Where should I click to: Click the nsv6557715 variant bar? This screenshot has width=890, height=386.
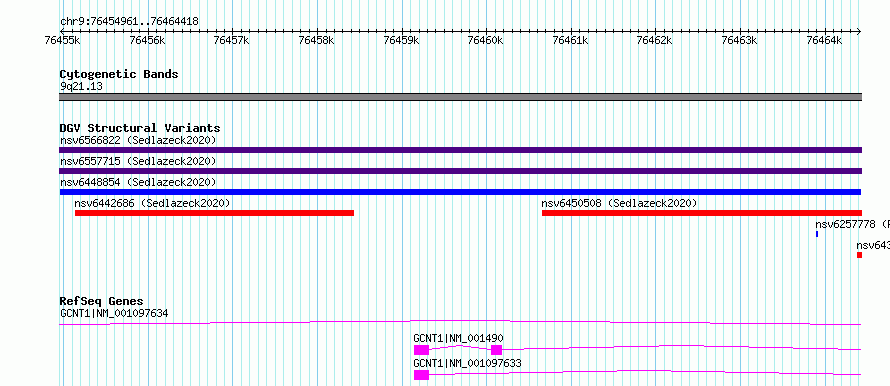(x=460, y=171)
